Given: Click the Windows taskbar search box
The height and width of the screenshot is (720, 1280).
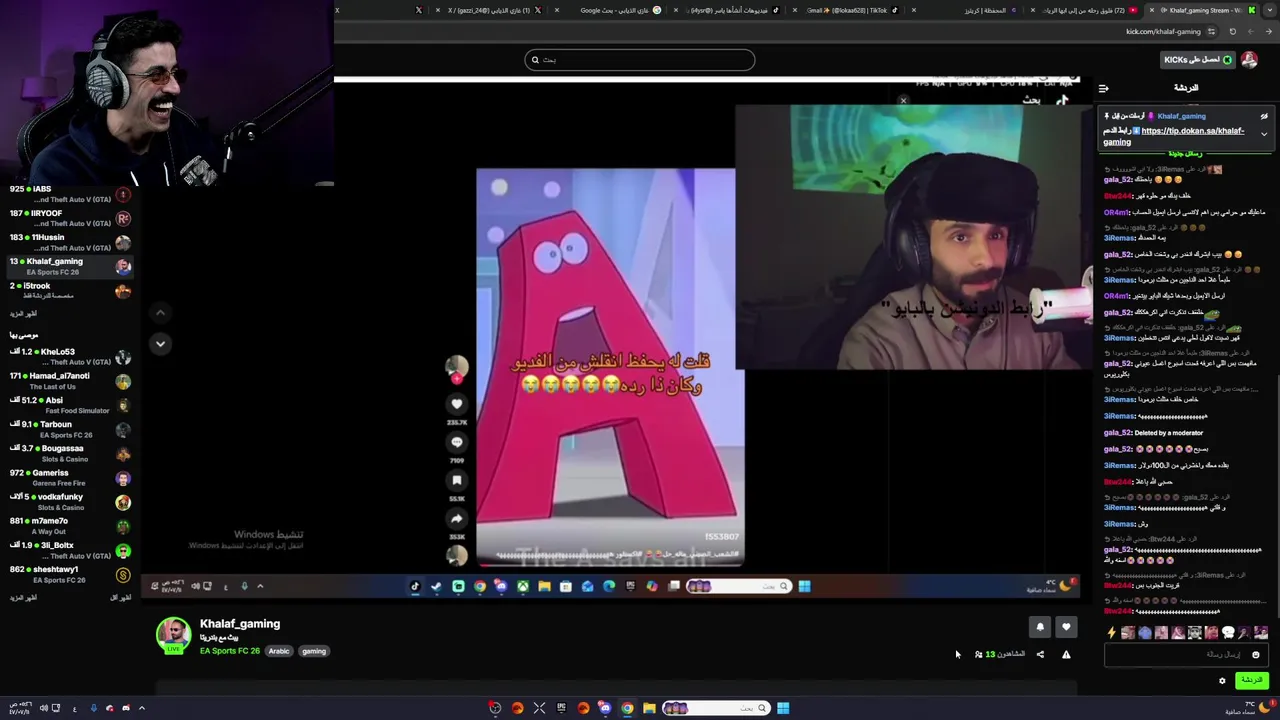Looking at the screenshot, I should 718,708.
